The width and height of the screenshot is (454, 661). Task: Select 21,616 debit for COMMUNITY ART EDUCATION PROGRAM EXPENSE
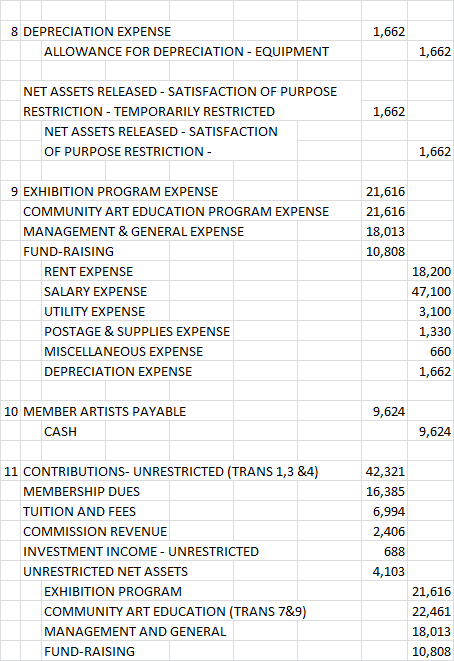(x=384, y=211)
